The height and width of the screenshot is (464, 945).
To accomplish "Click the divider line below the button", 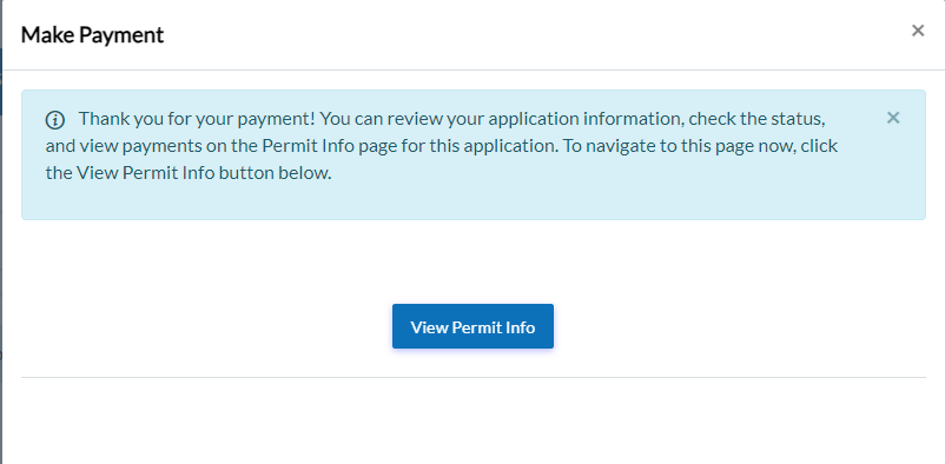I will click(472, 377).
